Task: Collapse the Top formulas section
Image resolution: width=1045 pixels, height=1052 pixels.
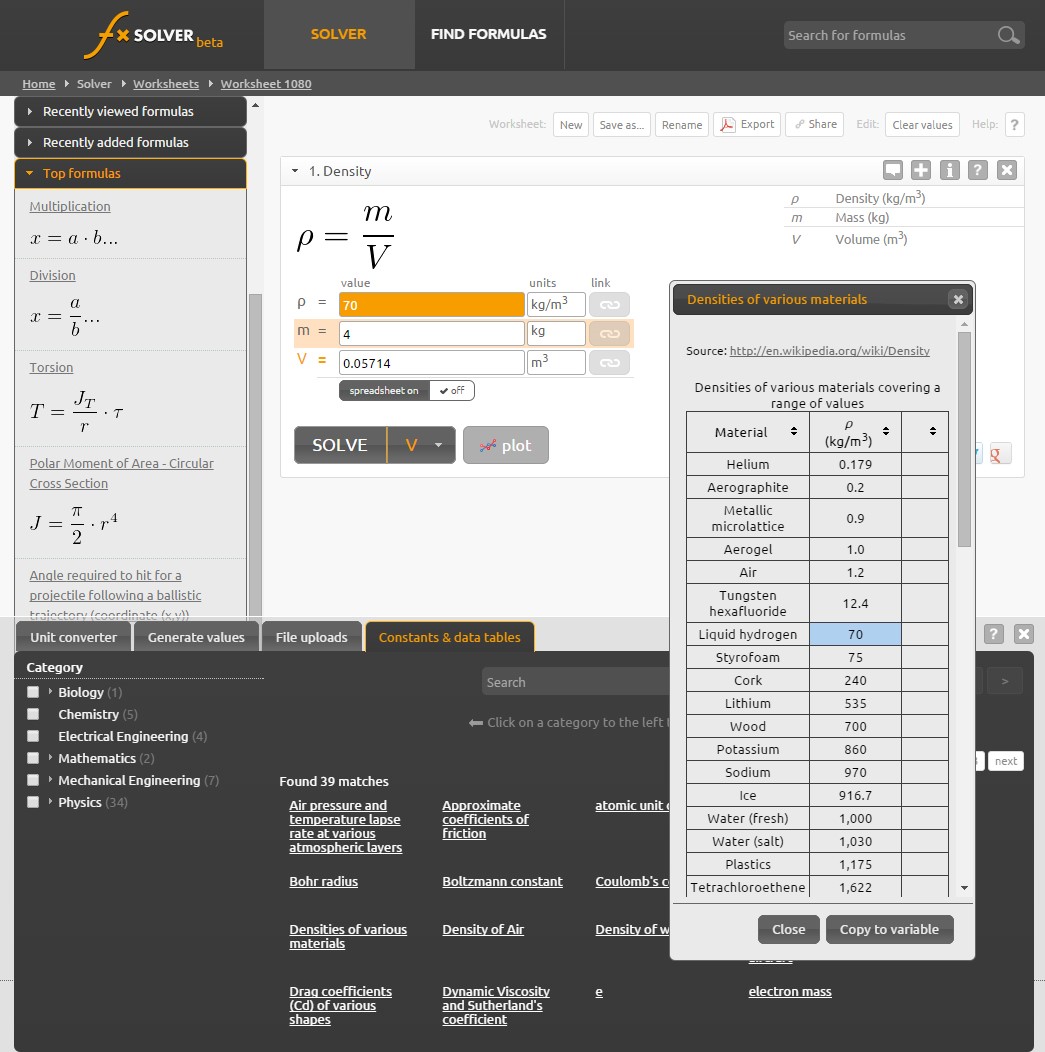Action: (x=130, y=174)
